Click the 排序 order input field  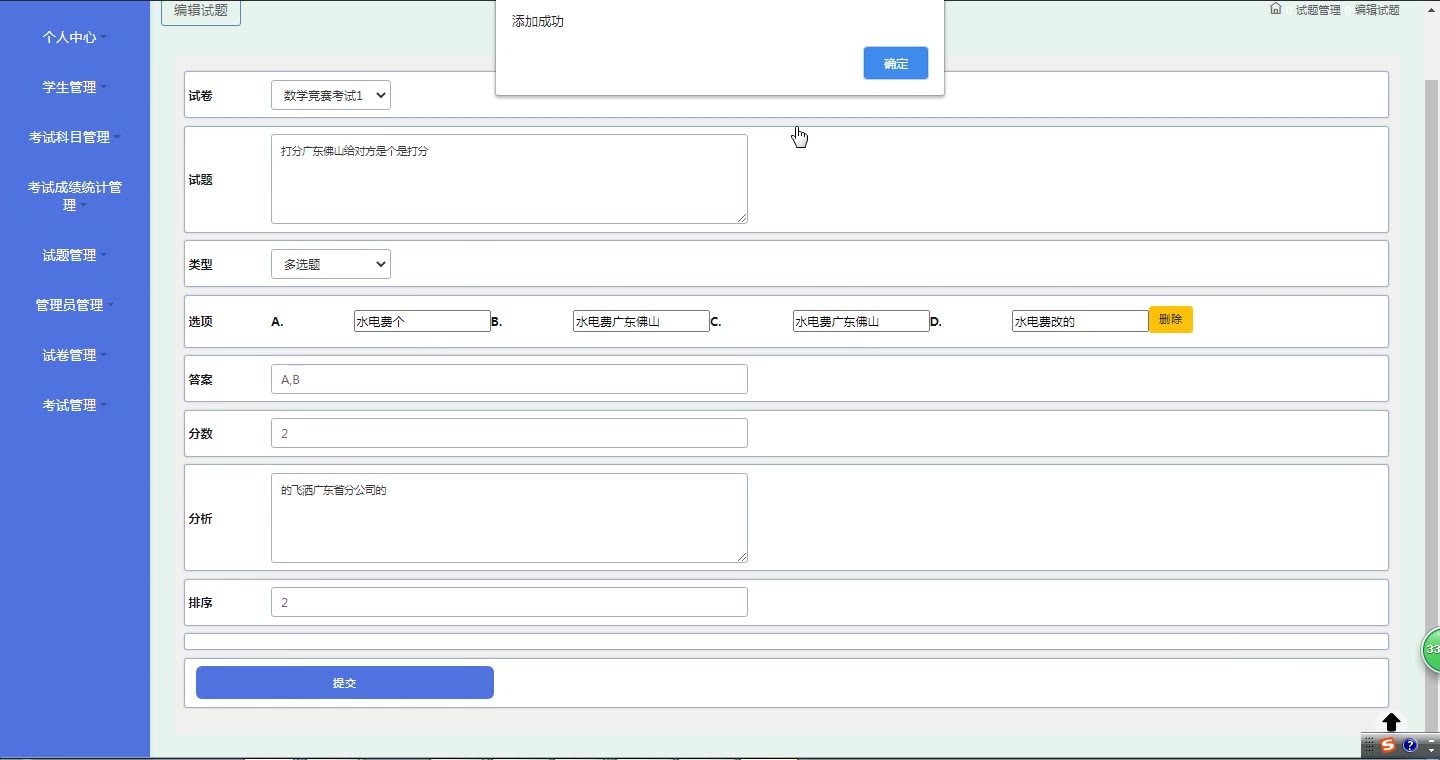tap(509, 602)
